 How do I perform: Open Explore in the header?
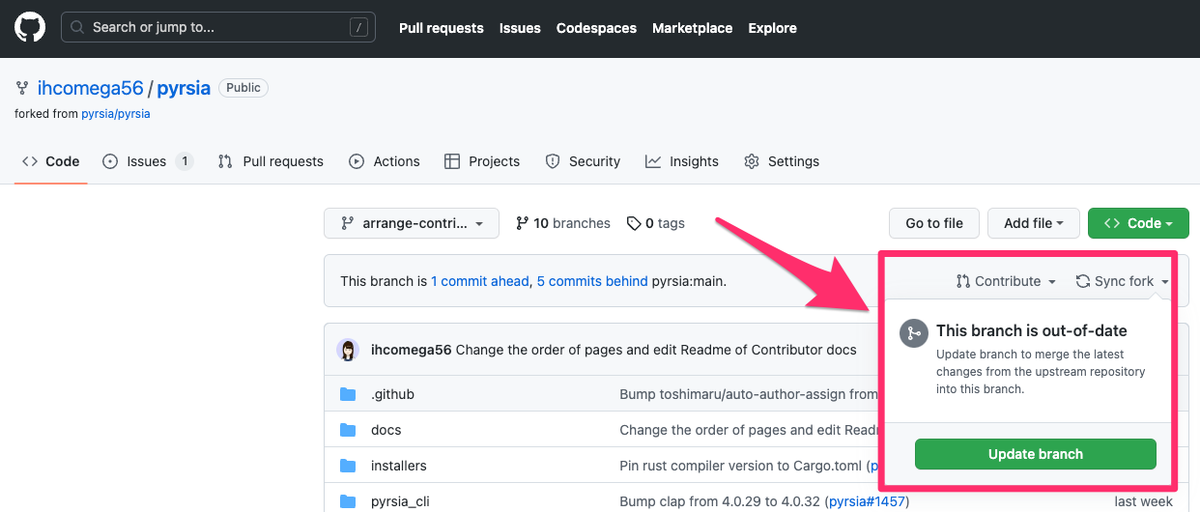point(772,28)
